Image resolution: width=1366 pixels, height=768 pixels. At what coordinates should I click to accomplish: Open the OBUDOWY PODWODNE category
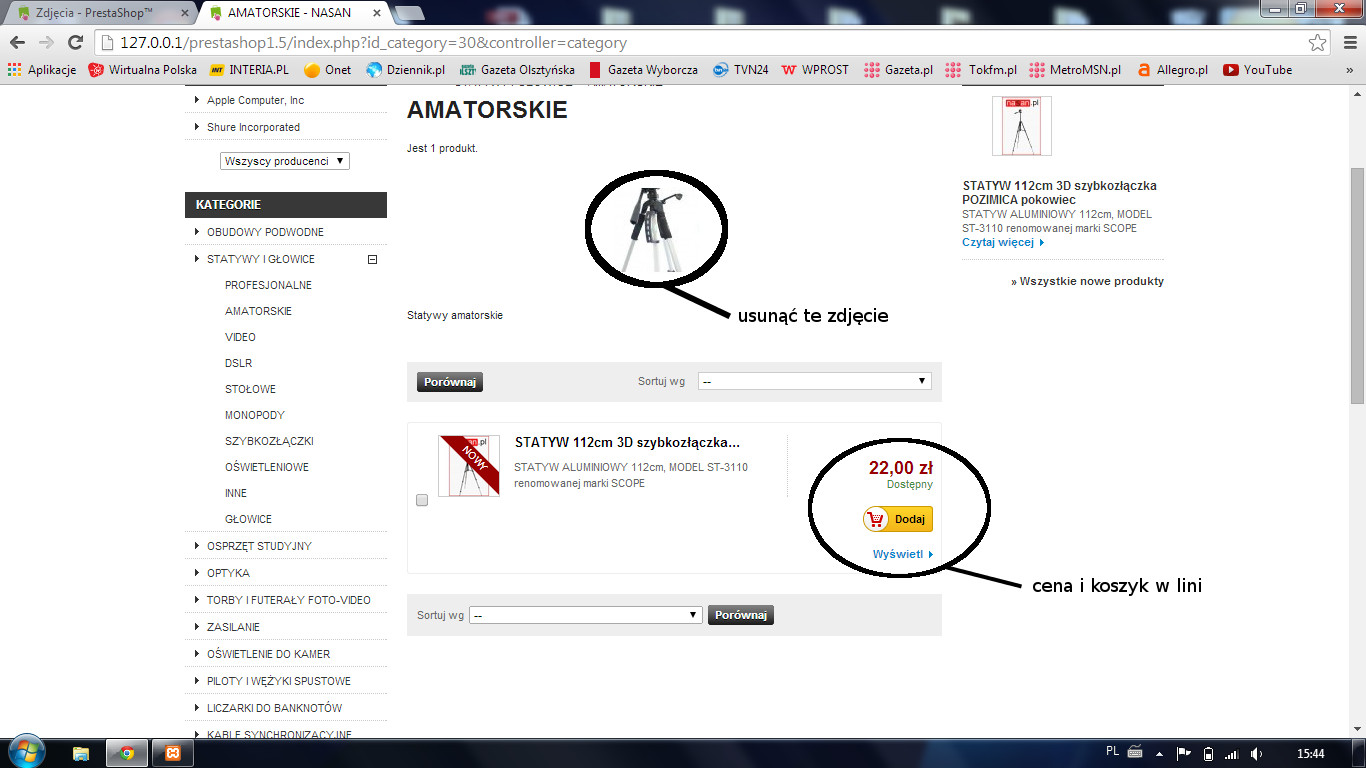265,232
